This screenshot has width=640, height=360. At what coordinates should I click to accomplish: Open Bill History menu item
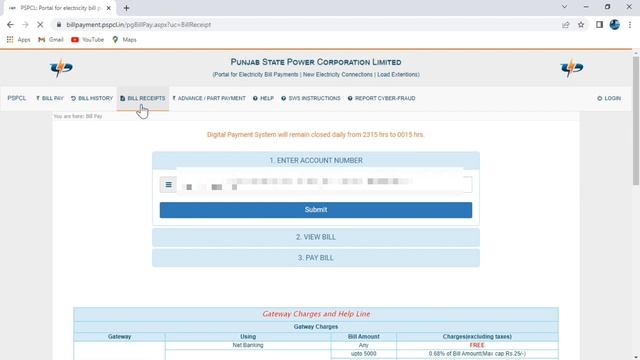point(92,98)
